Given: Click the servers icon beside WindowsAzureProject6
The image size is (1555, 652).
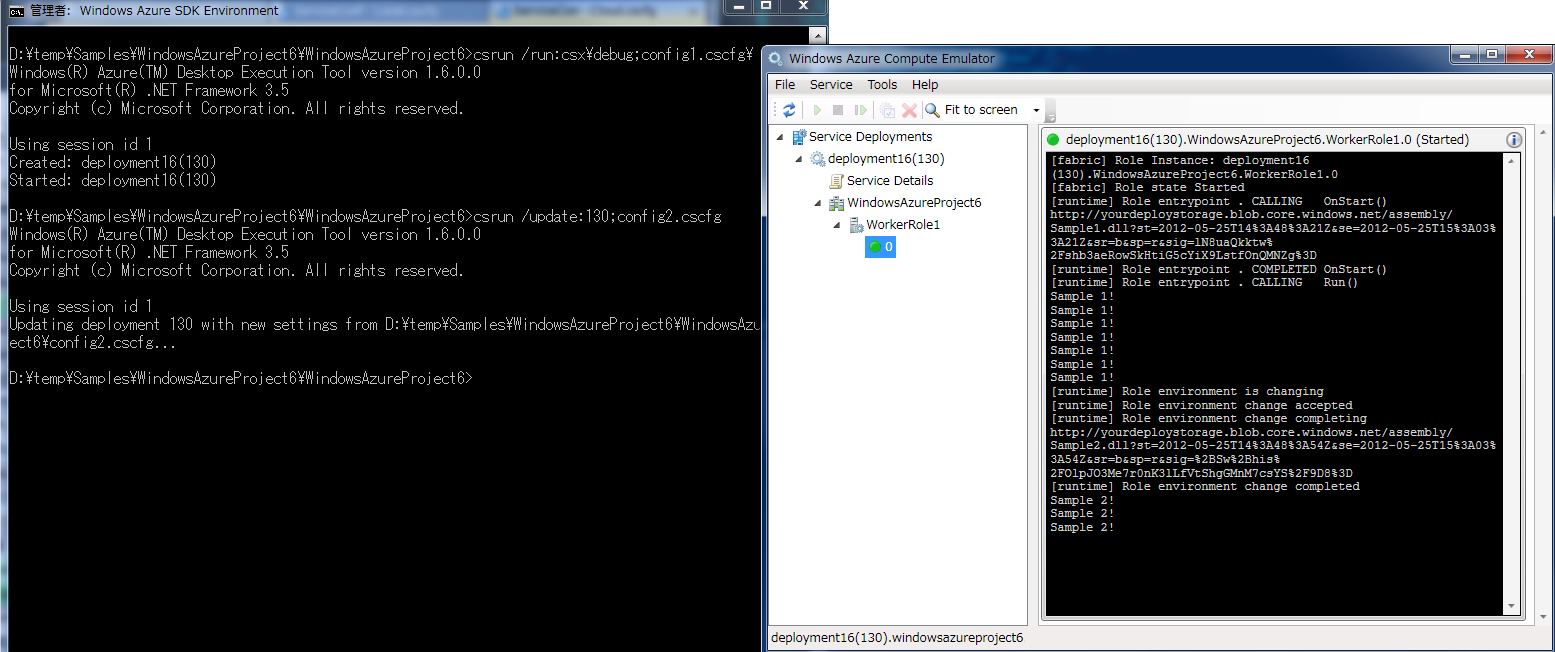Looking at the screenshot, I should click(836, 203).
